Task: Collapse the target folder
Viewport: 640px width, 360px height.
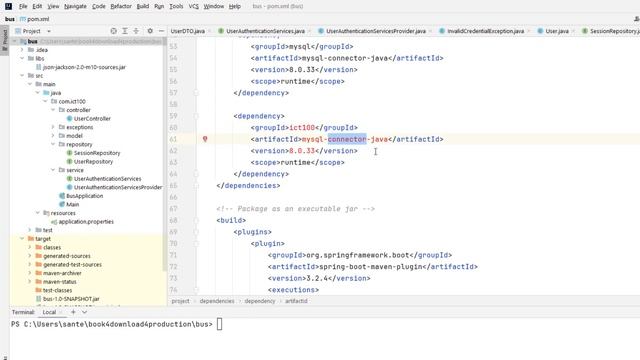Action: click(22, 238)
